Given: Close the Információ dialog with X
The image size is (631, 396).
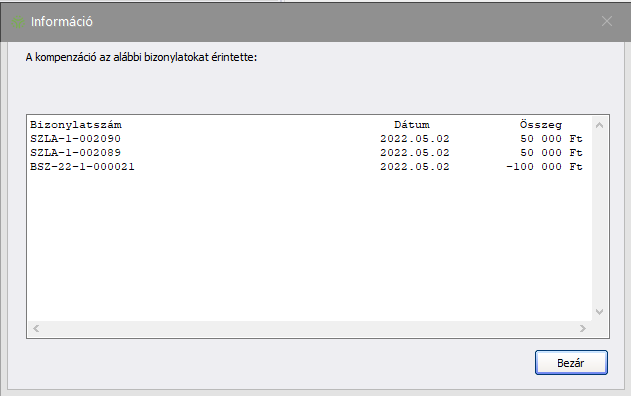Looking at the screenshot, I should coord(607,21).
